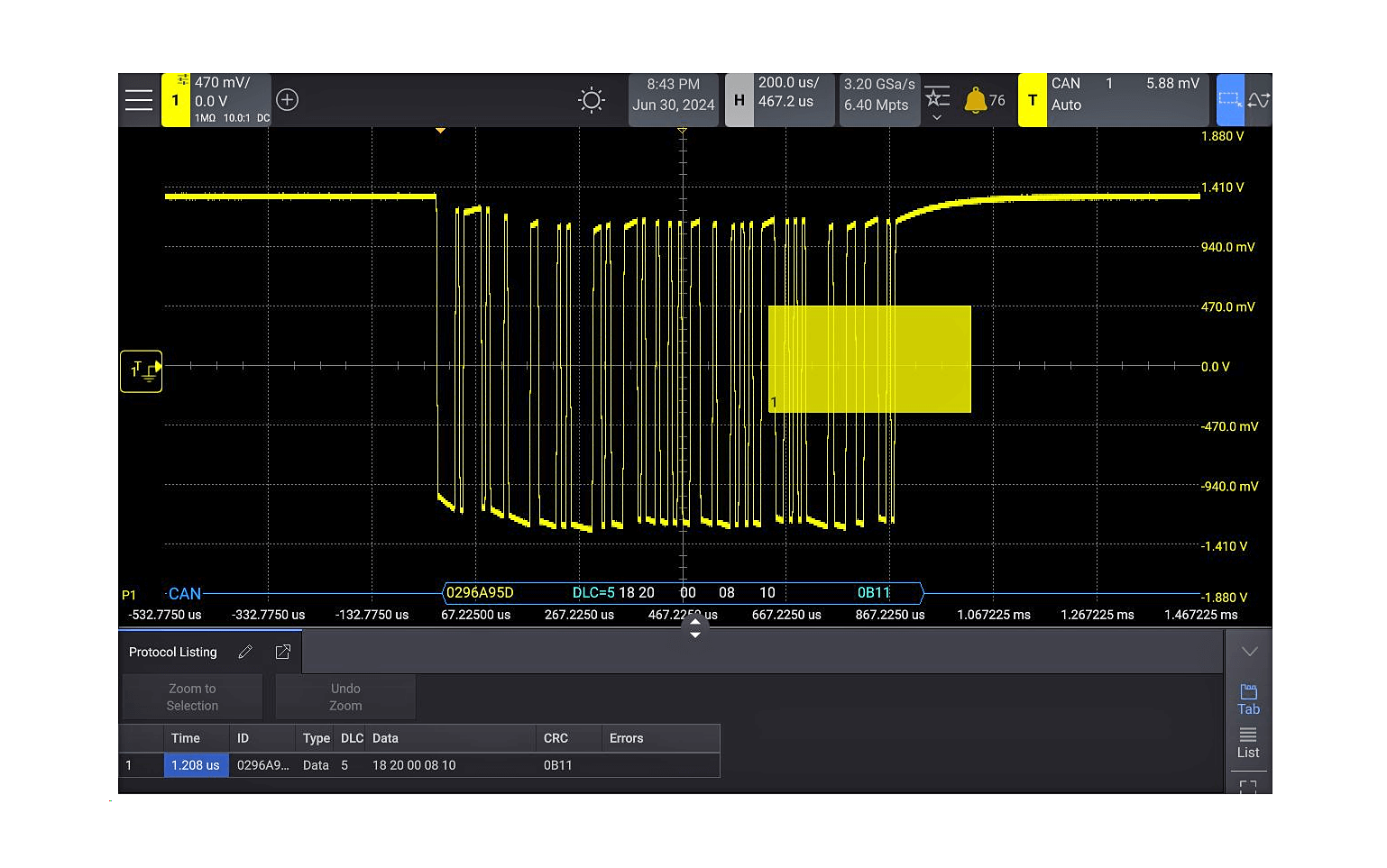The height and width of the screenshot is (868, 1387).
Task: Click decoded CRC 0B11 on bus
Action: click(x=874, y=593)
